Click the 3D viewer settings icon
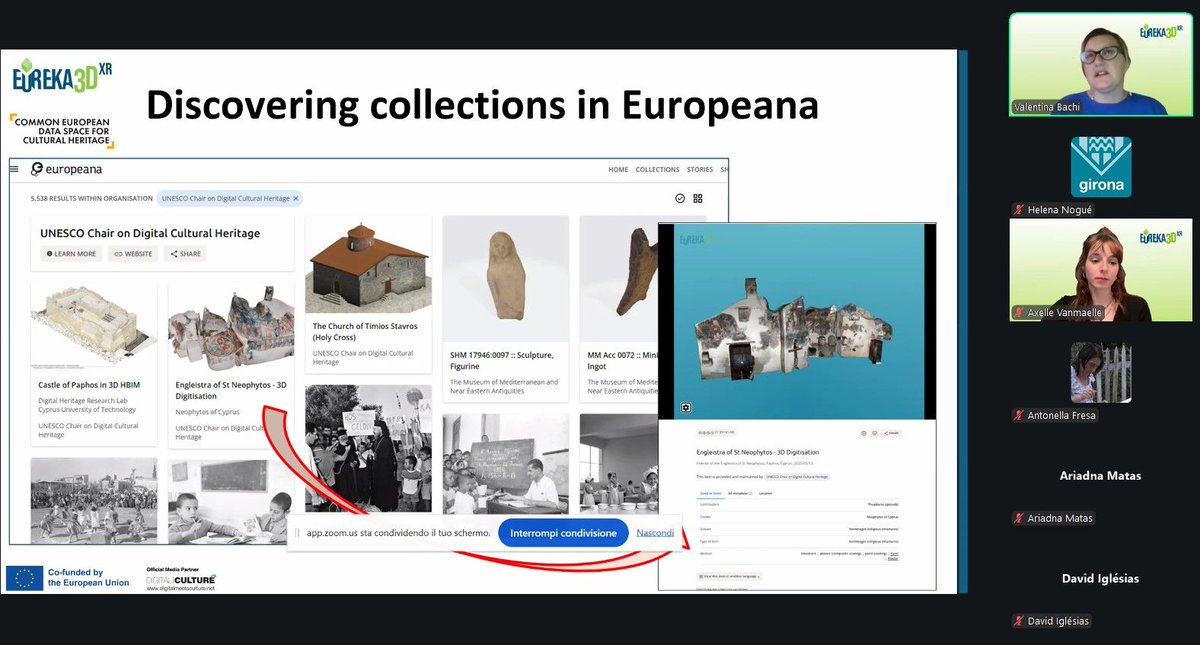The image size is (1200, 645). 686,407
